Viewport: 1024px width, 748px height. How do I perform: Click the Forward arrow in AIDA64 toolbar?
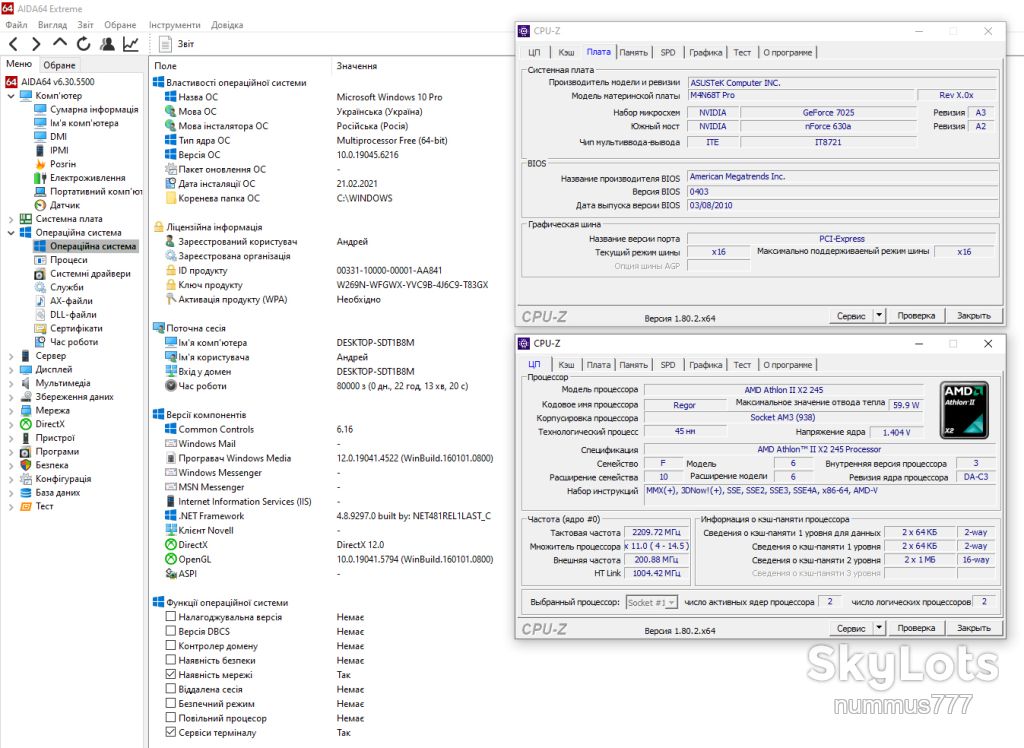37,44
